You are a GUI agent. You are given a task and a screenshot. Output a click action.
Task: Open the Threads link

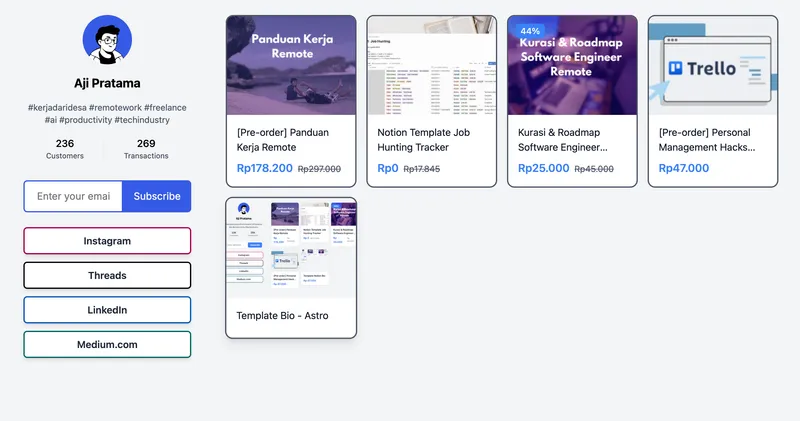click(x=107, y=275)
